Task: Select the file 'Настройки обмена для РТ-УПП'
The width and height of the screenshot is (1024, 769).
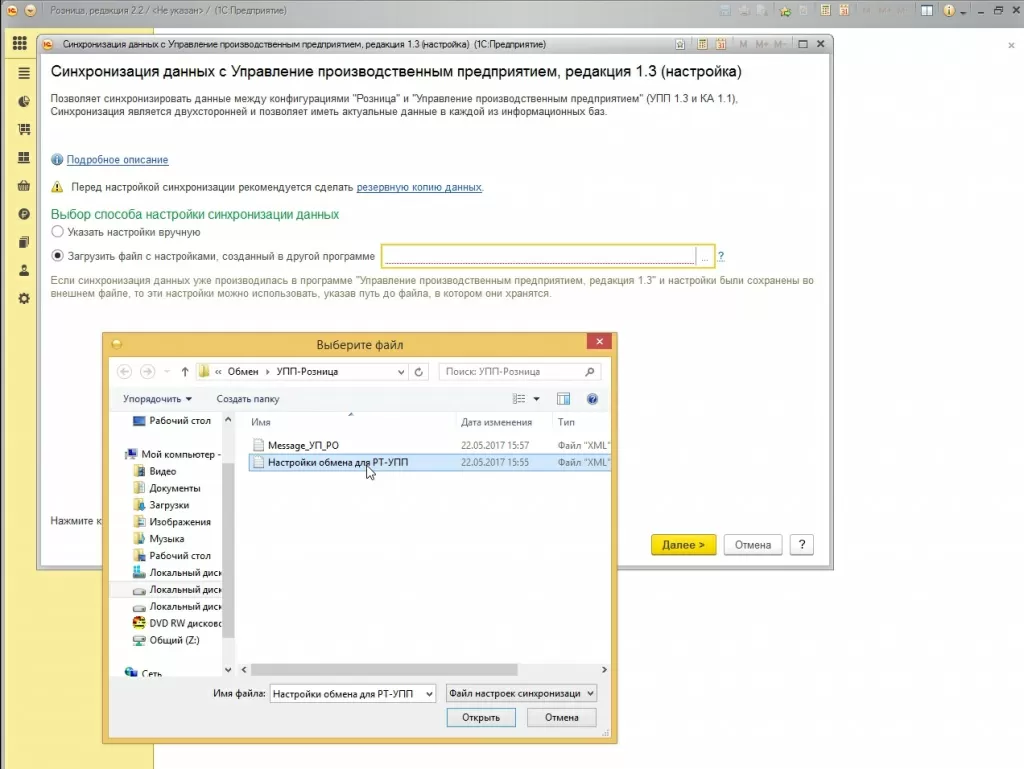Action: click(x=429, y=462)
